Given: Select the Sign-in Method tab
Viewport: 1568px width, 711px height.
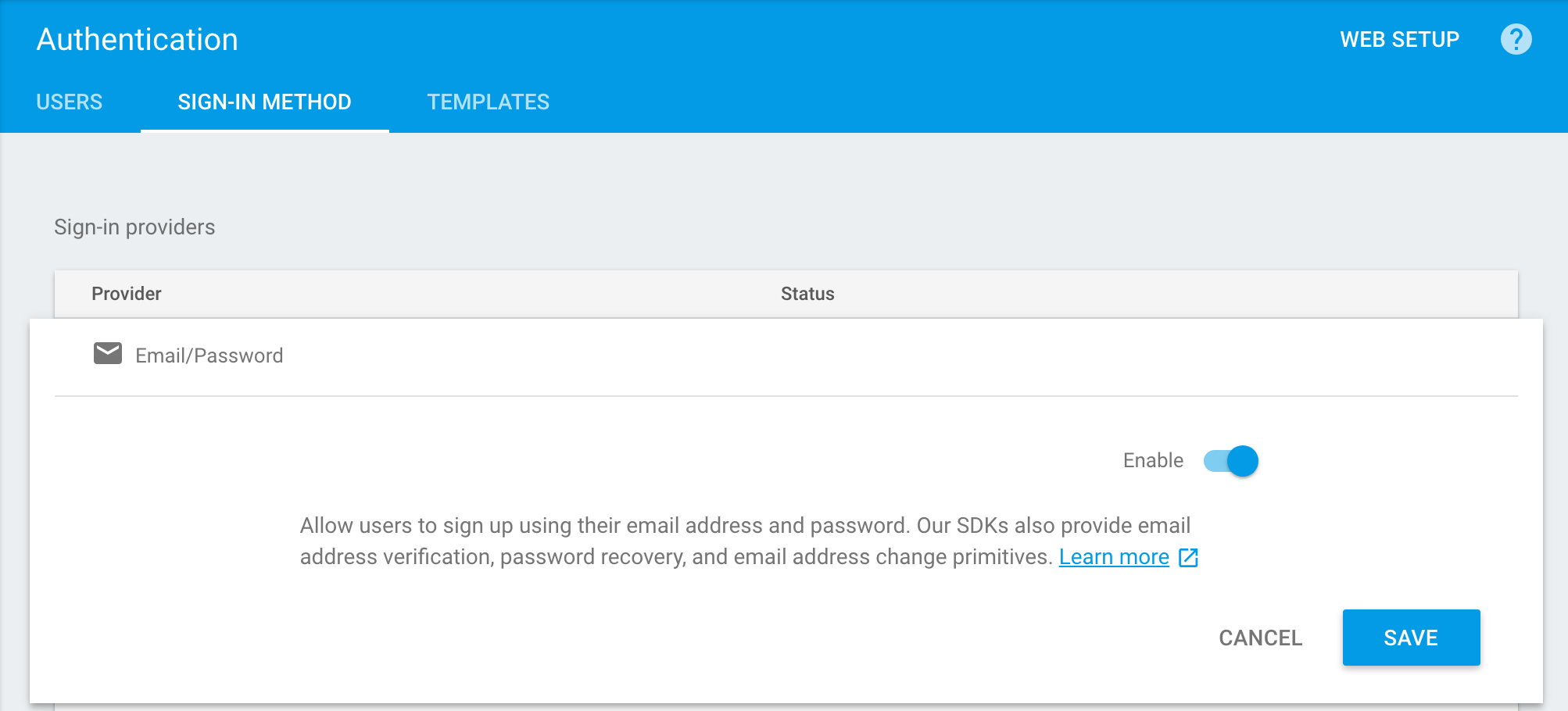Looking at the screenshot, I should pos(264,102).
